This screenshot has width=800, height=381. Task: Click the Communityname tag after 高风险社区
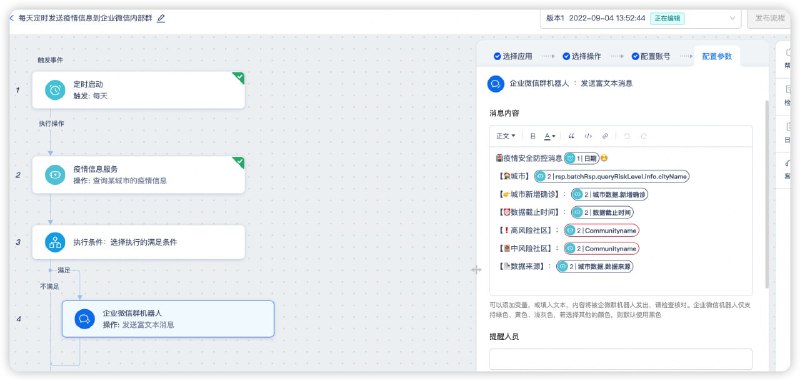[602, 231]
